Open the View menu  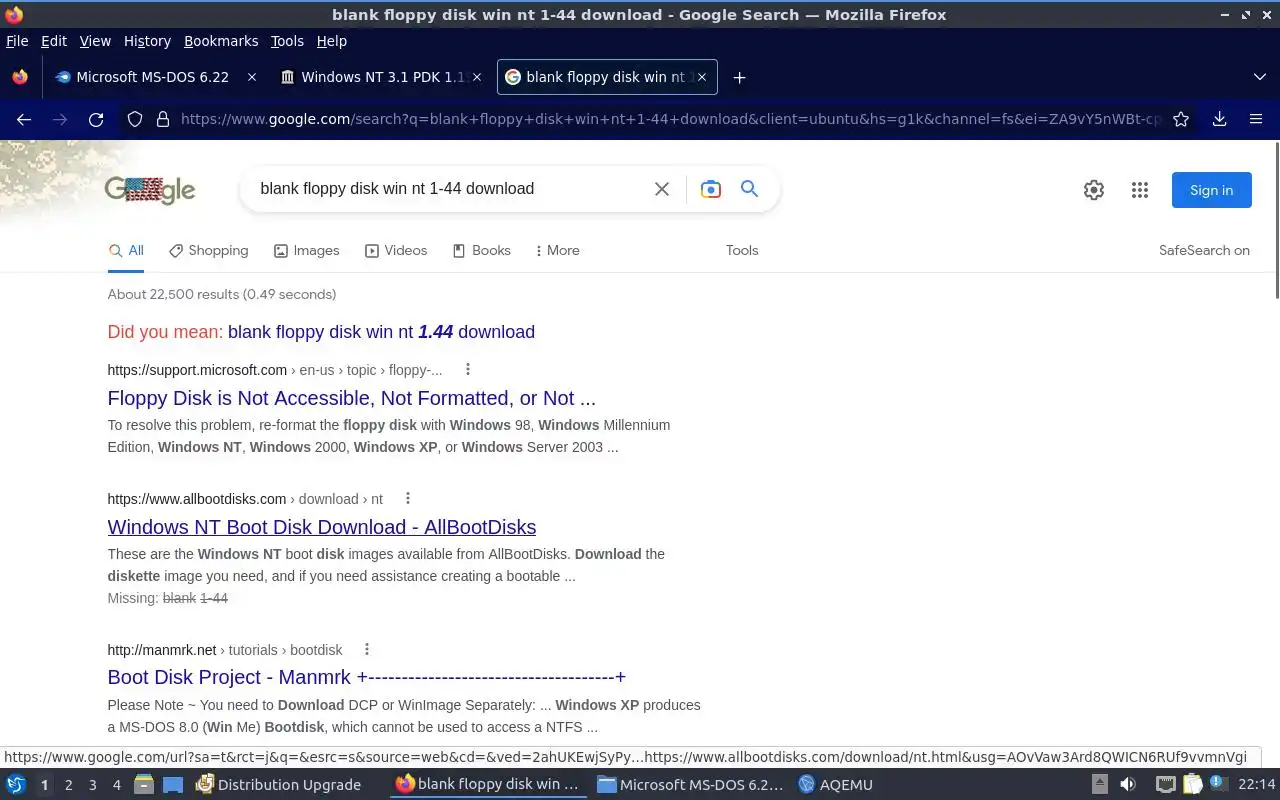[95, 41]
